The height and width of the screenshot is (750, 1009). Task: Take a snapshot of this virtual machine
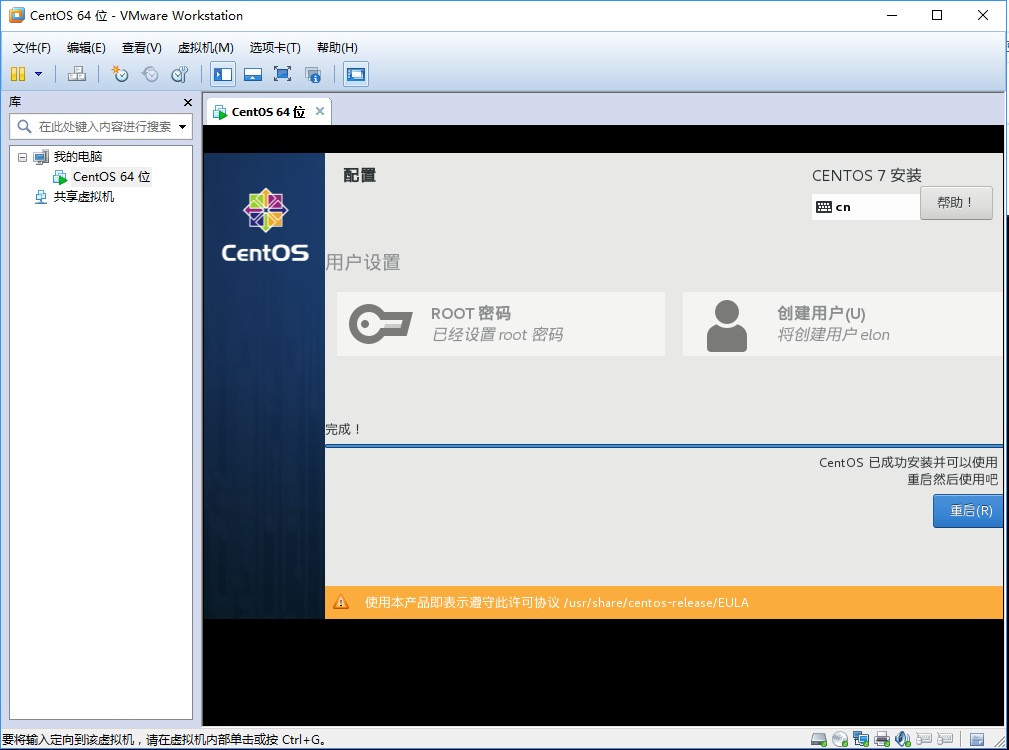[x=120, y=74]
